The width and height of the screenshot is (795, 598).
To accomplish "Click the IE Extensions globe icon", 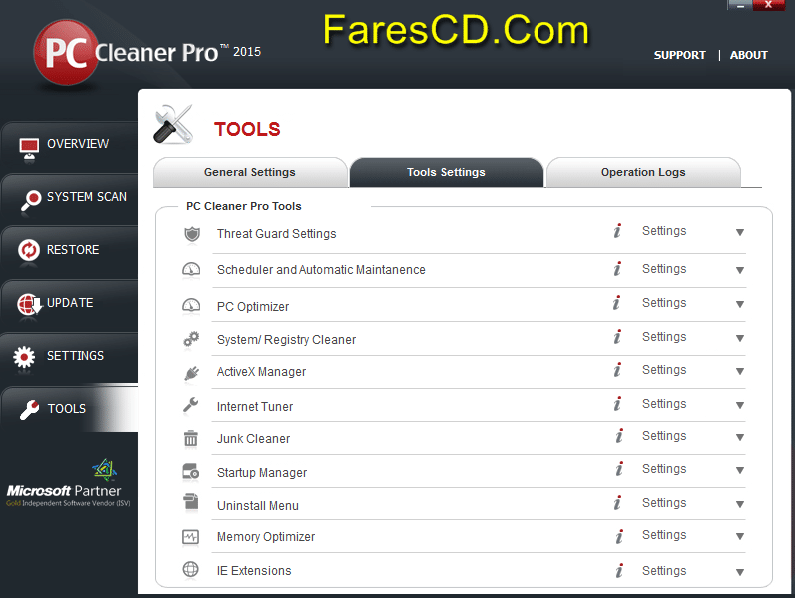I will point(191,569).
